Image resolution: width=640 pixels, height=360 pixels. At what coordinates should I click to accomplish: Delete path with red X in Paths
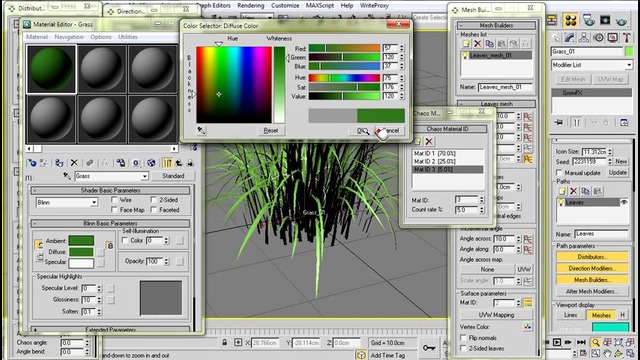(573, 191)
